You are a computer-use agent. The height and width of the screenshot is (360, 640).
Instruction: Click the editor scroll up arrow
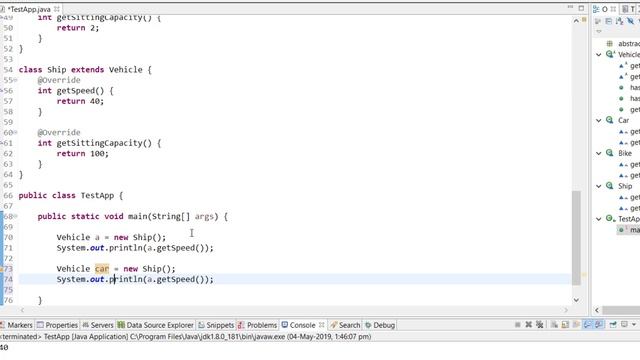tap(576, 21)
